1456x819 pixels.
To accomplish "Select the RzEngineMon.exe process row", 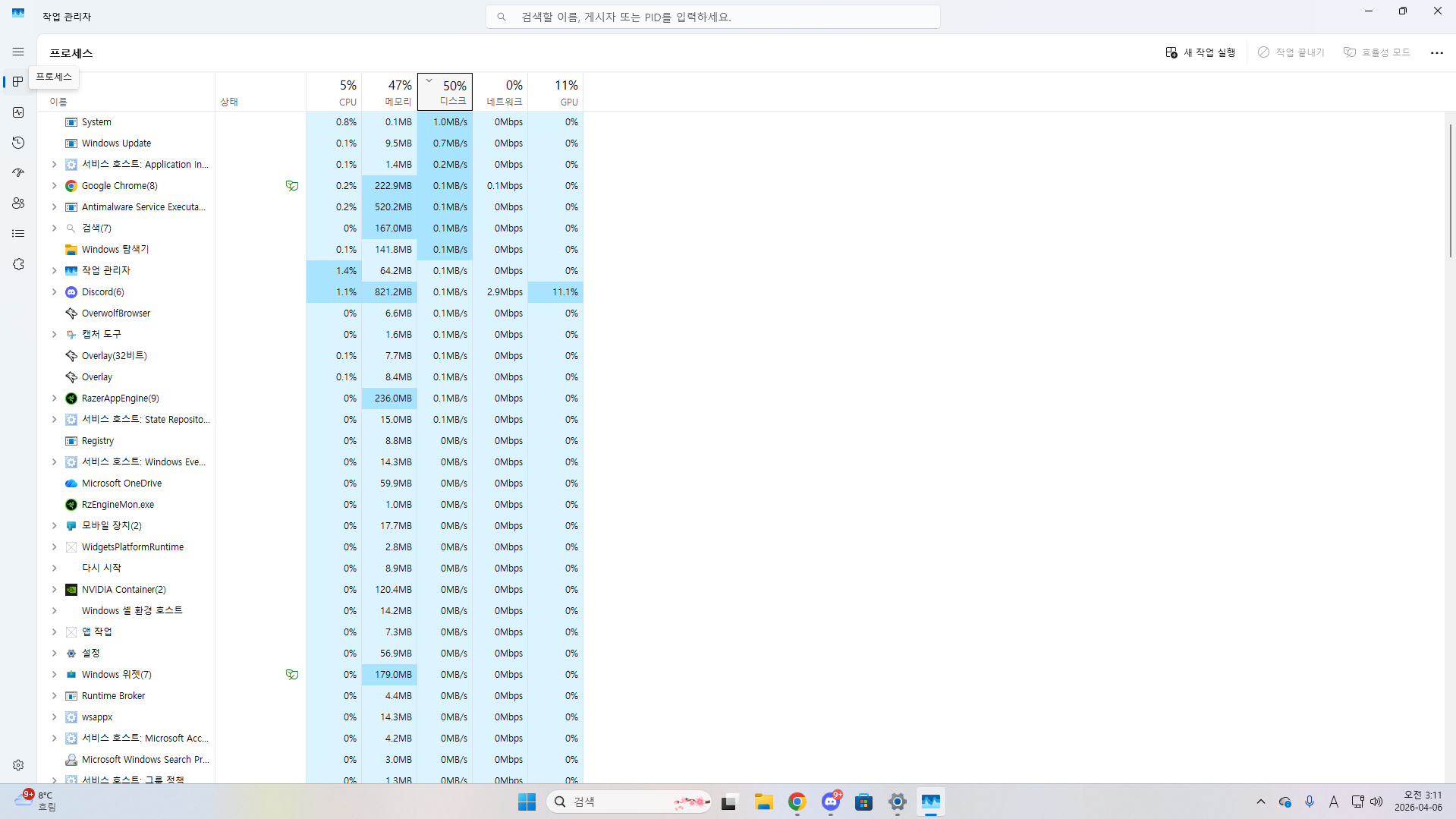I will (310, 505).
